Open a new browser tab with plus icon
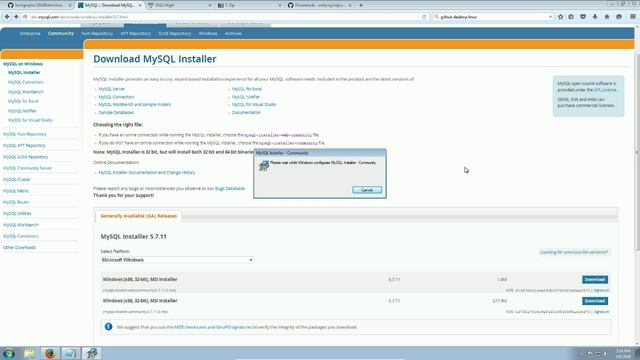 (361, 5)
